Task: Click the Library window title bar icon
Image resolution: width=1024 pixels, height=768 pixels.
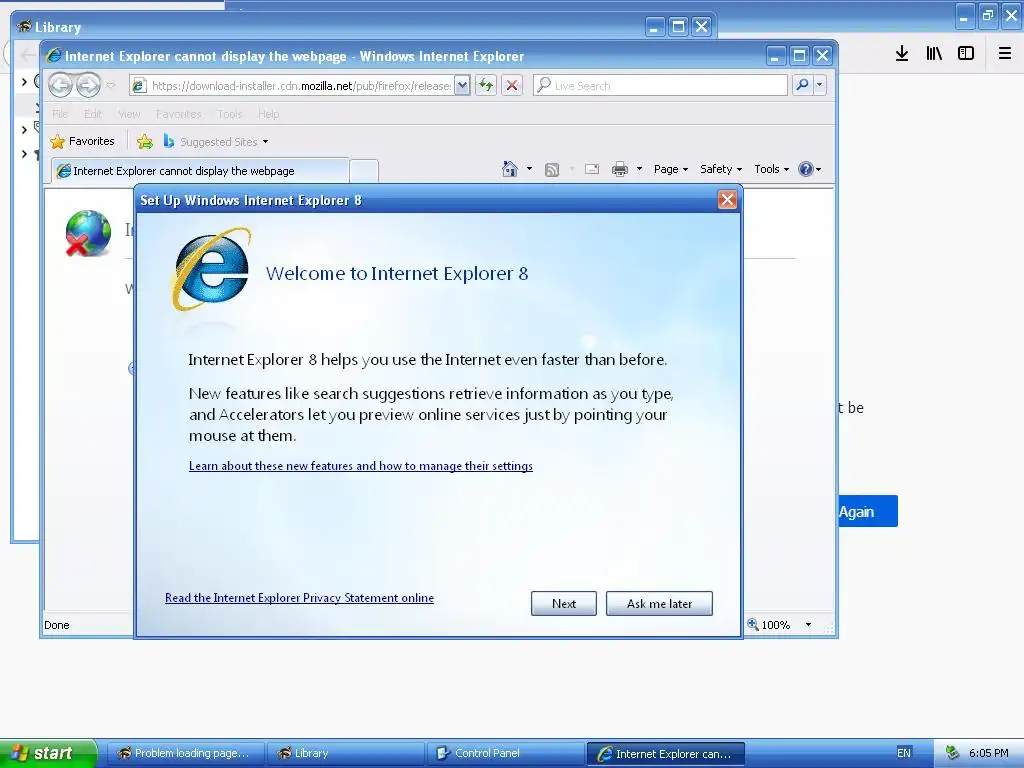Action: pos(24,26)
